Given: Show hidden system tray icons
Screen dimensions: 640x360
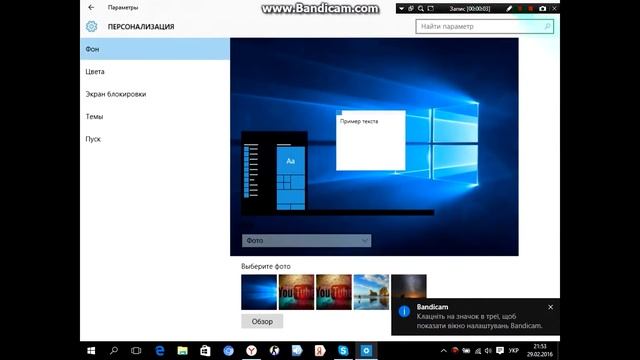Looking at the screenshot, I should pos(444,351).
